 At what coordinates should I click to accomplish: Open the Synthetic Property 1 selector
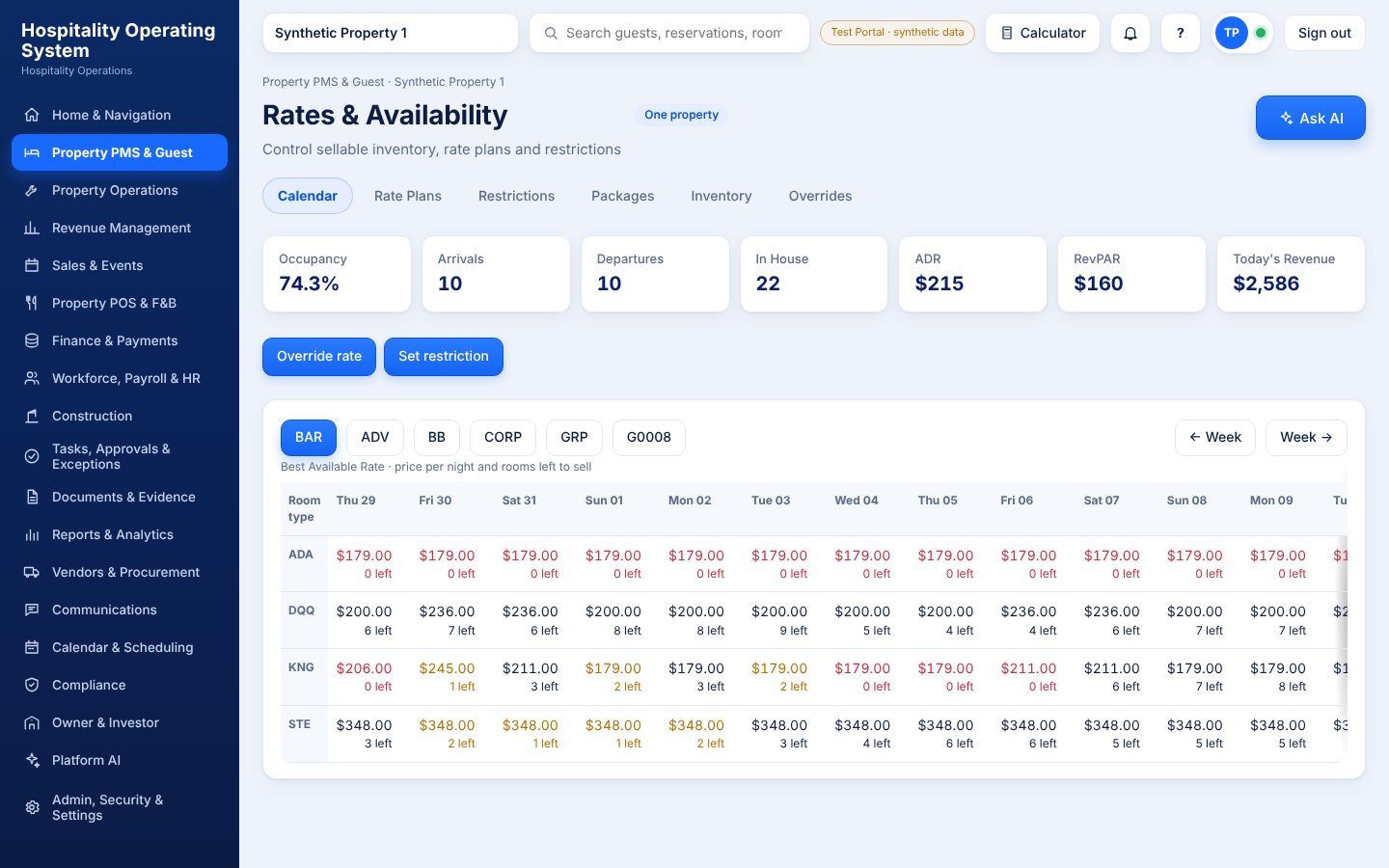pos(390,33)
